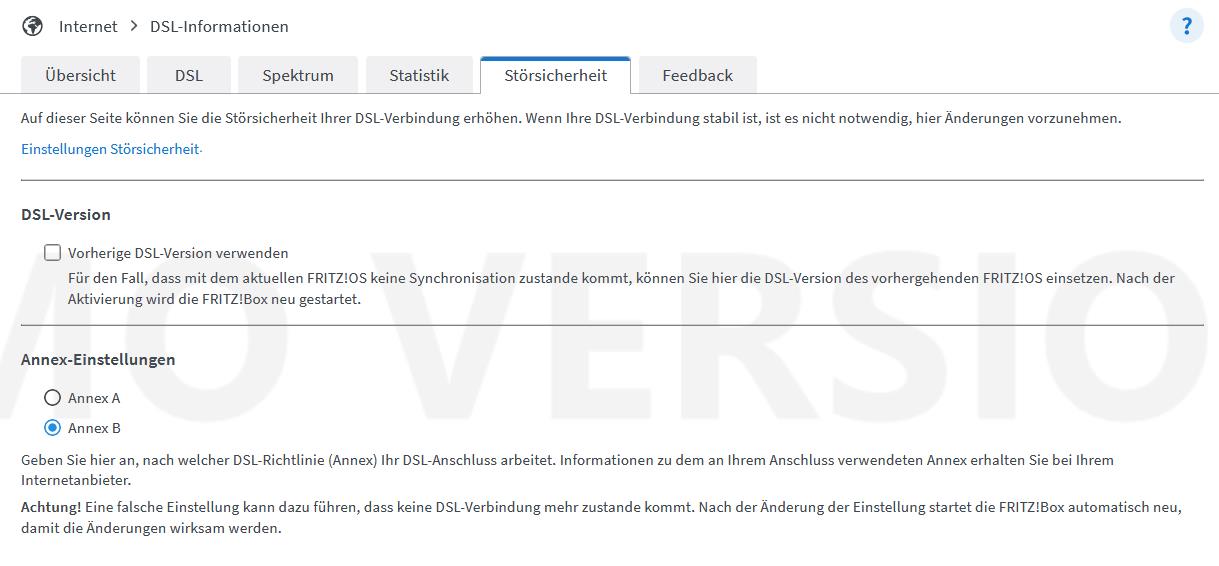Go to the Feedback tab

click(698, 75)
